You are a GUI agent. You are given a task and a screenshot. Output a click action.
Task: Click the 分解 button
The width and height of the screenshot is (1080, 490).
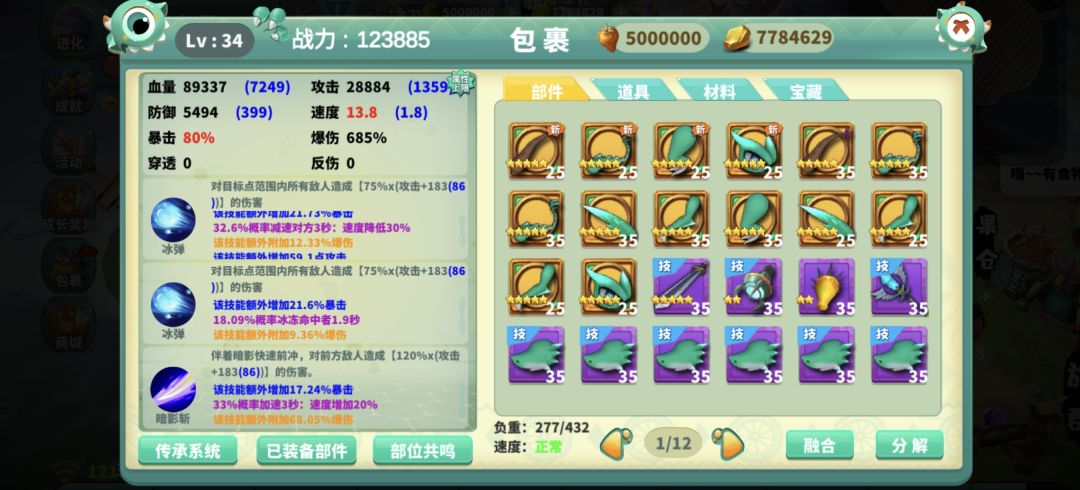click(x=909, y=445)
